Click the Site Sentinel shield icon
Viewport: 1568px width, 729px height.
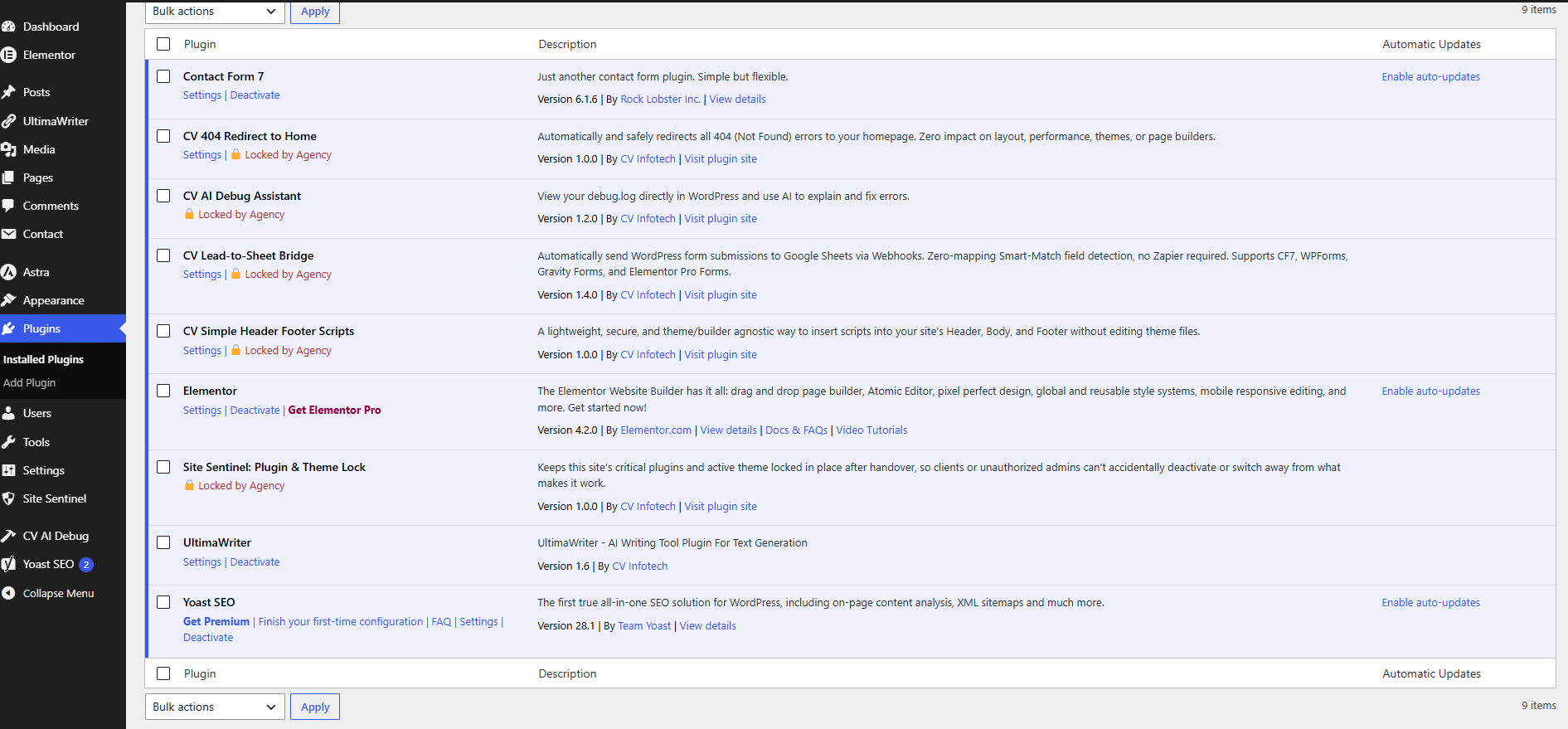coord(9,498)
